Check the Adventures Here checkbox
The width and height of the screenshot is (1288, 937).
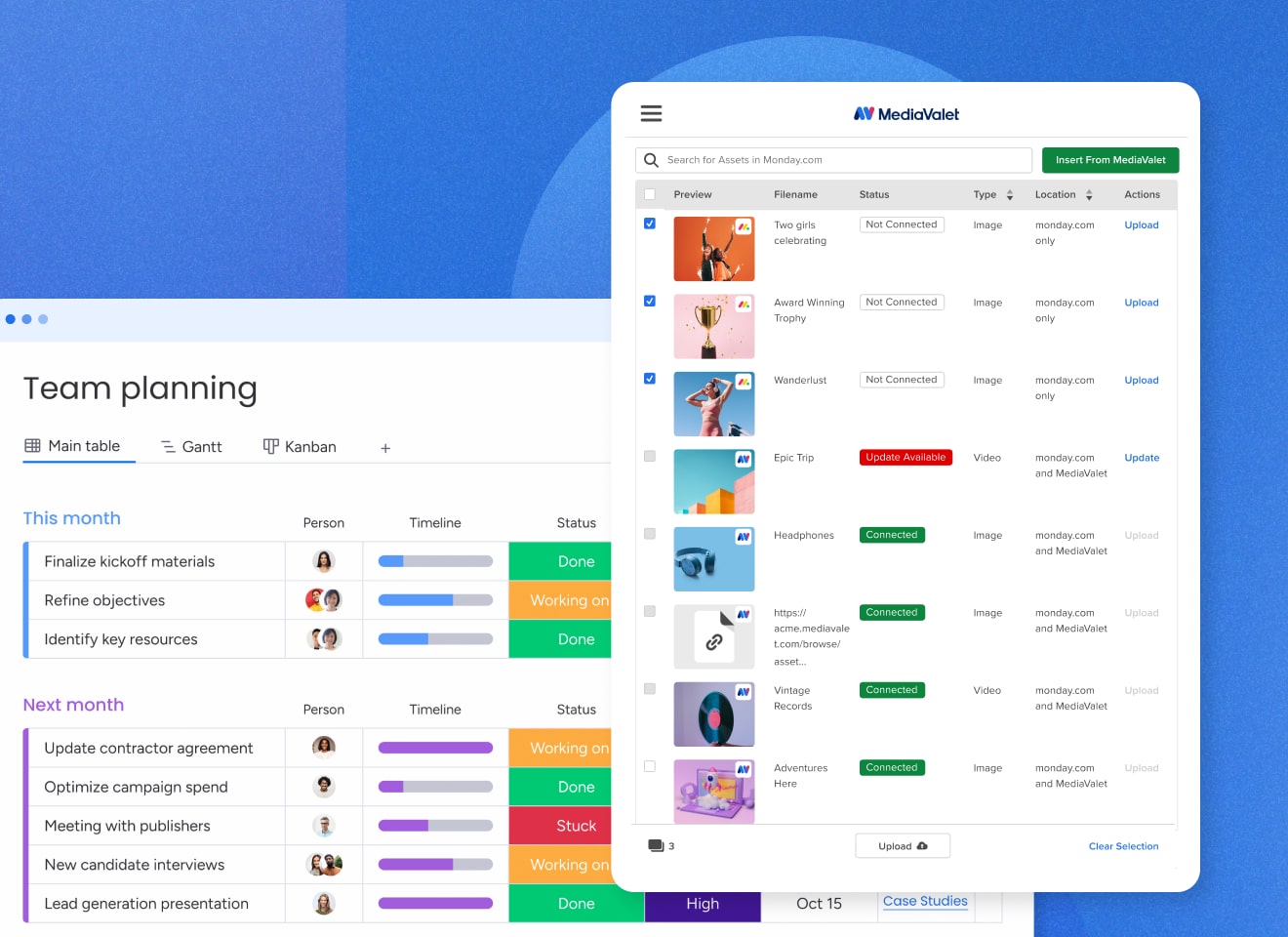pos(650,766)
